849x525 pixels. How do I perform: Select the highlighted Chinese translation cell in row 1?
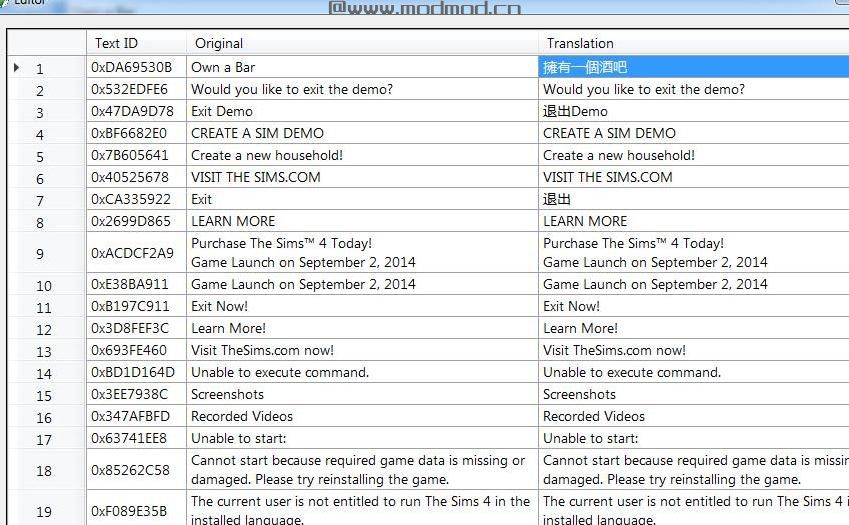[692, 68]
